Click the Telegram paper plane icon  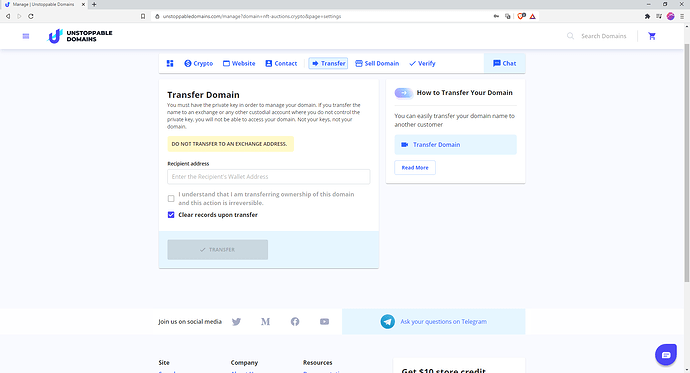pyautogui.click(x=388, y=322)
